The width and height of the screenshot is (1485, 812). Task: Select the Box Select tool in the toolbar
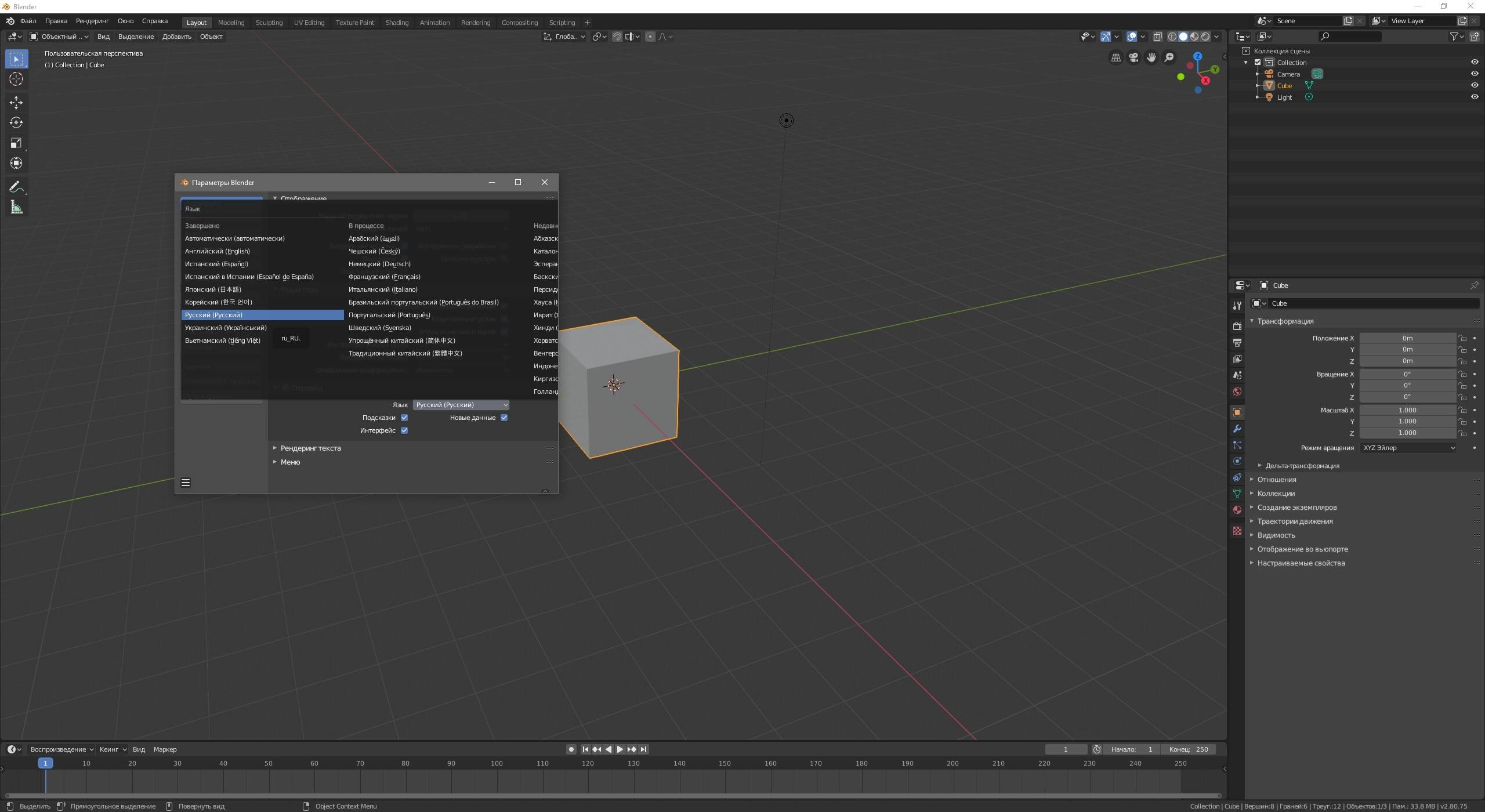point(16,59)
